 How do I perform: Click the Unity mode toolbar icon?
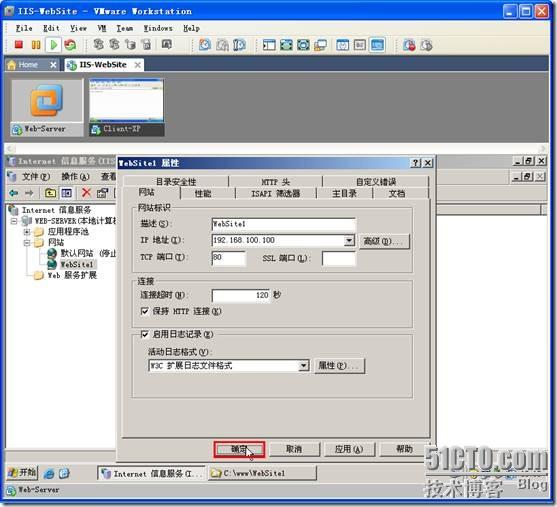click(320, 45)
